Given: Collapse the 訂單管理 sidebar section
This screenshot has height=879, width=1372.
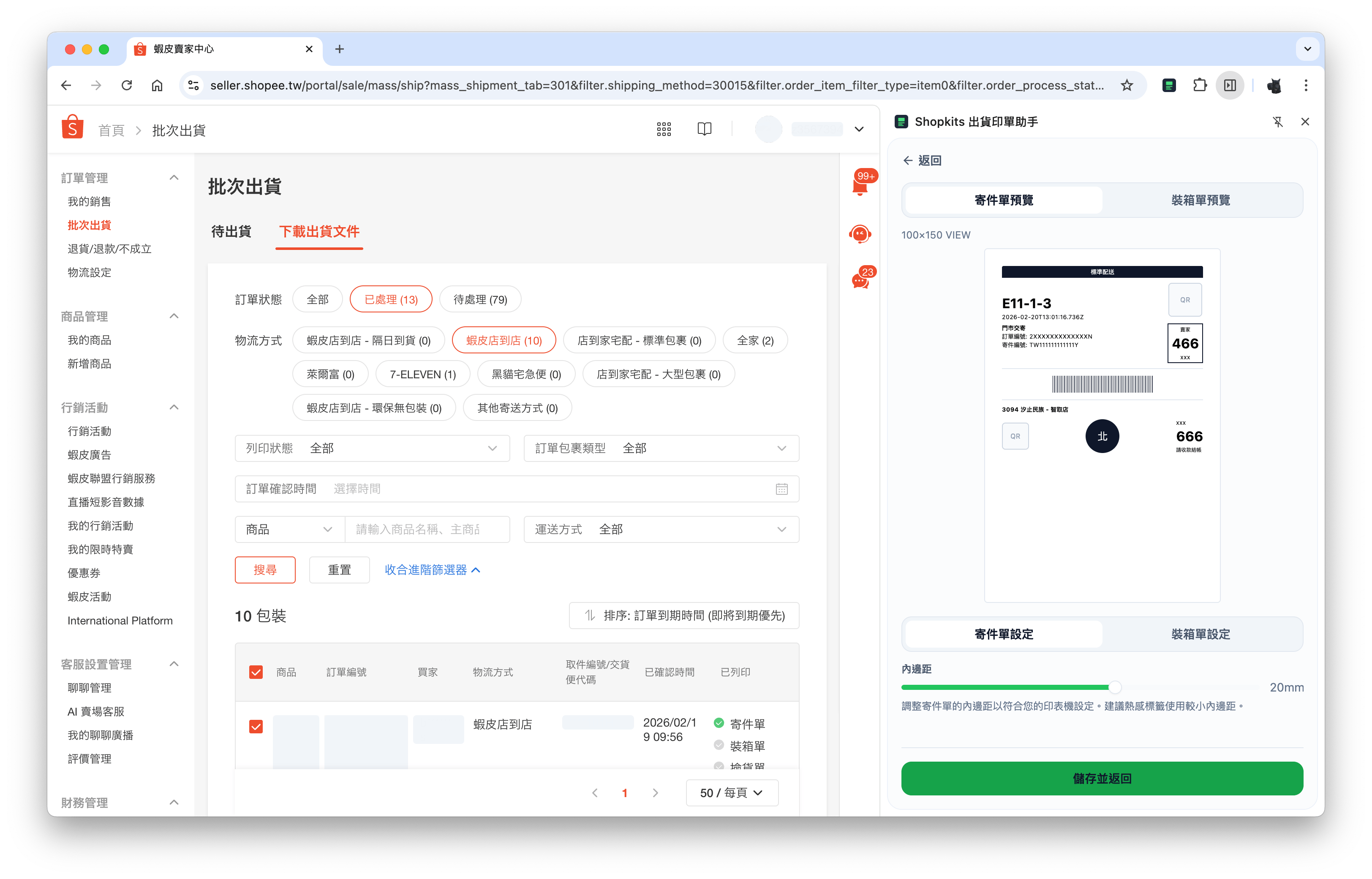Looking at the screenshot, I should point(174,178).
